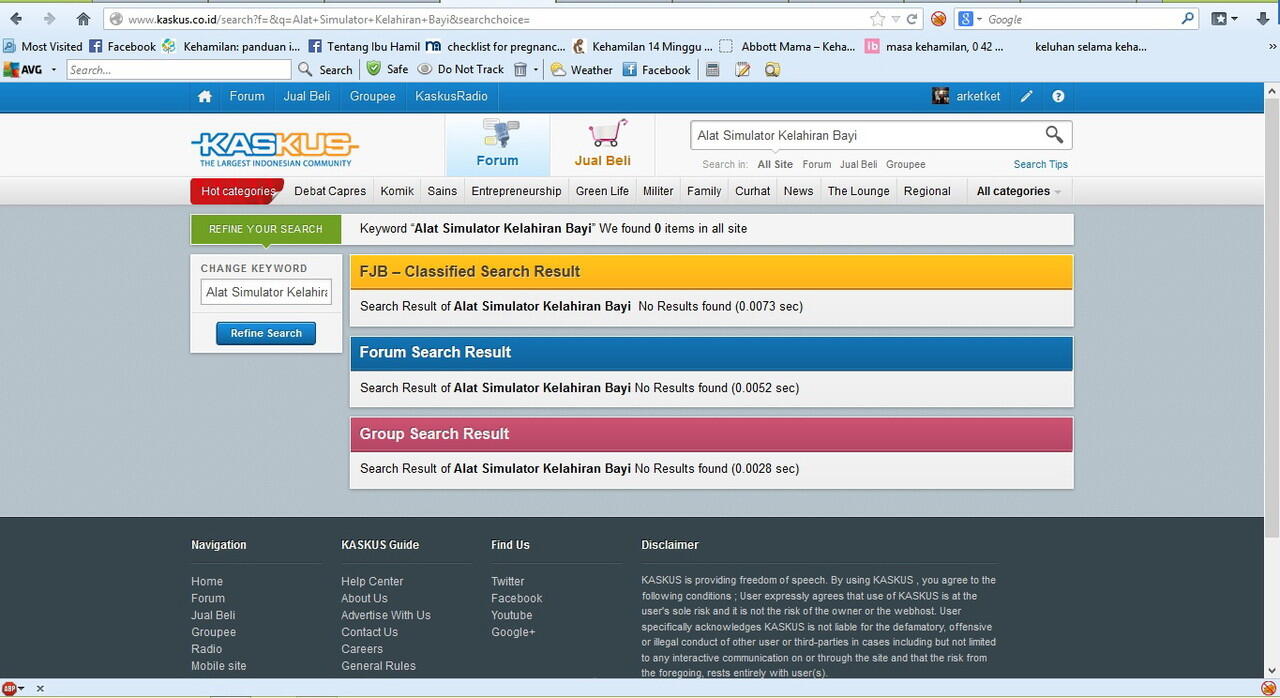Click the pencil edit icon beside arketket

[1026, 96]
